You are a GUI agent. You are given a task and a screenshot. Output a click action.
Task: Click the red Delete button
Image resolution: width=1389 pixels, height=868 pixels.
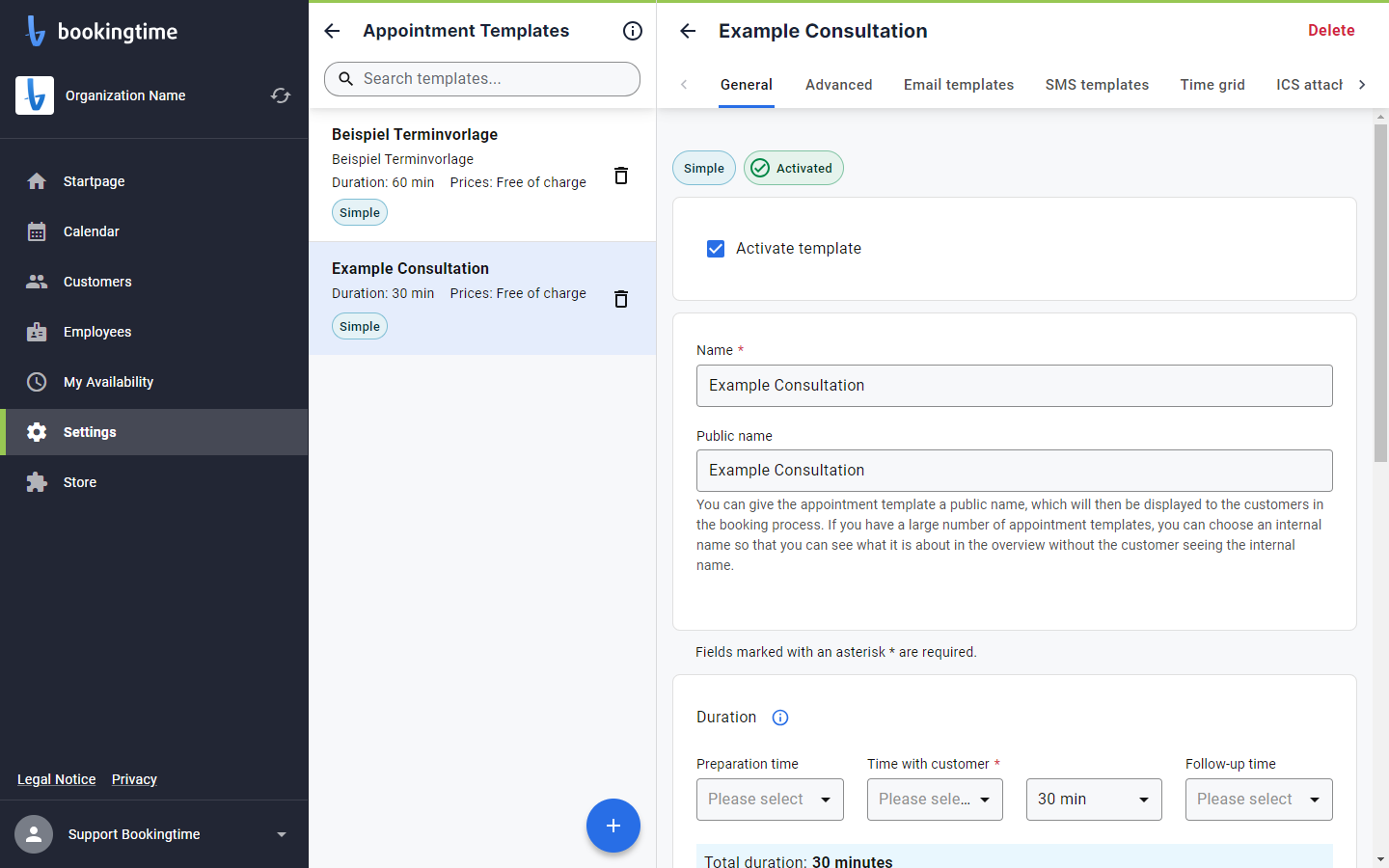[x=1331, y=31]
